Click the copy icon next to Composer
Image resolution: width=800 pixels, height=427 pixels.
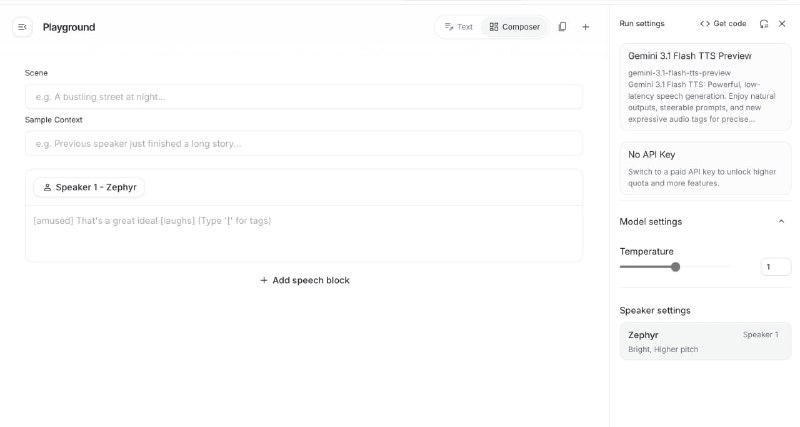[x=562, y=27]
